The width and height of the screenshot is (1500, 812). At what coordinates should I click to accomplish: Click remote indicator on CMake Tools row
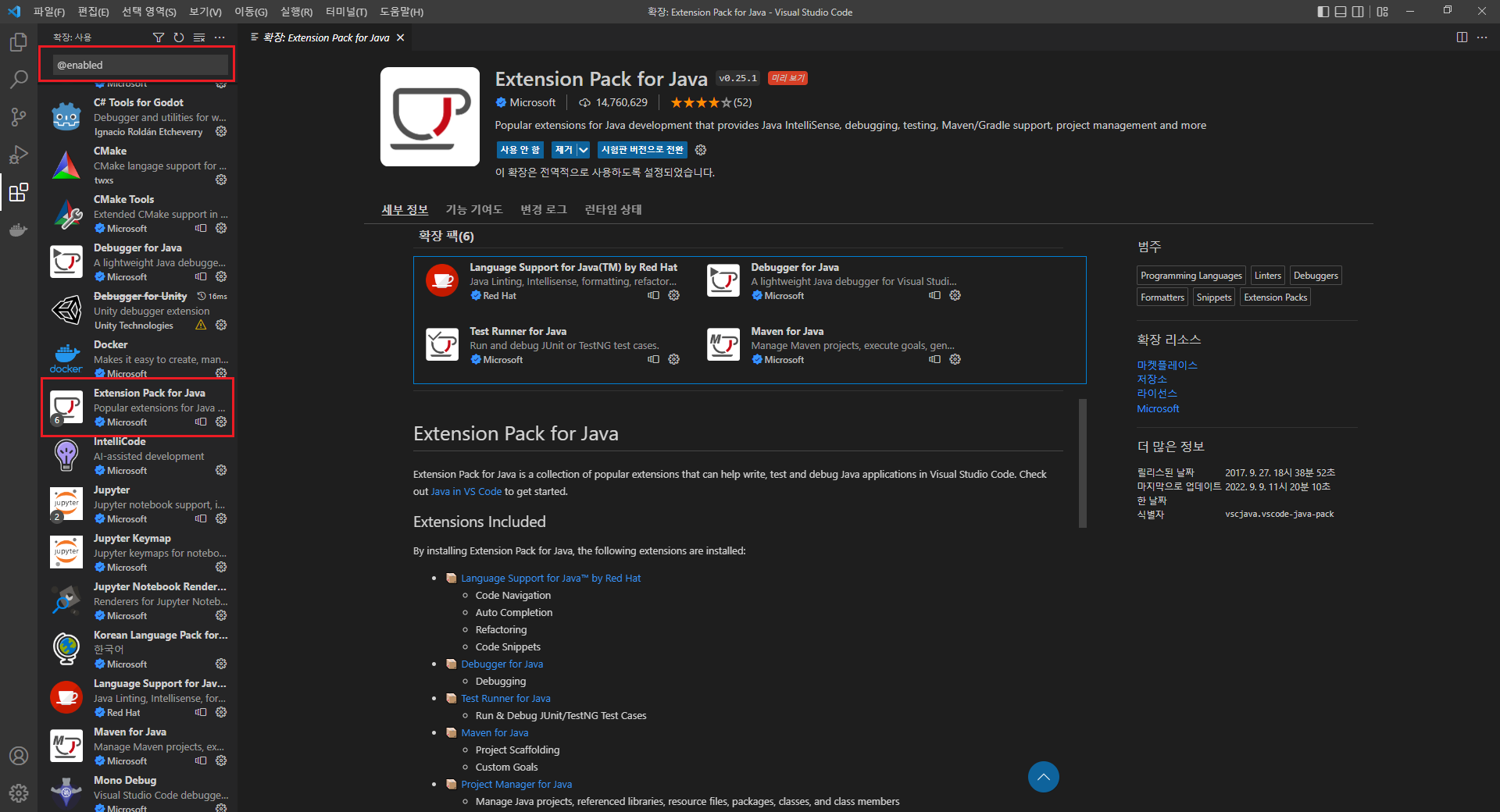tap(201, 228)
